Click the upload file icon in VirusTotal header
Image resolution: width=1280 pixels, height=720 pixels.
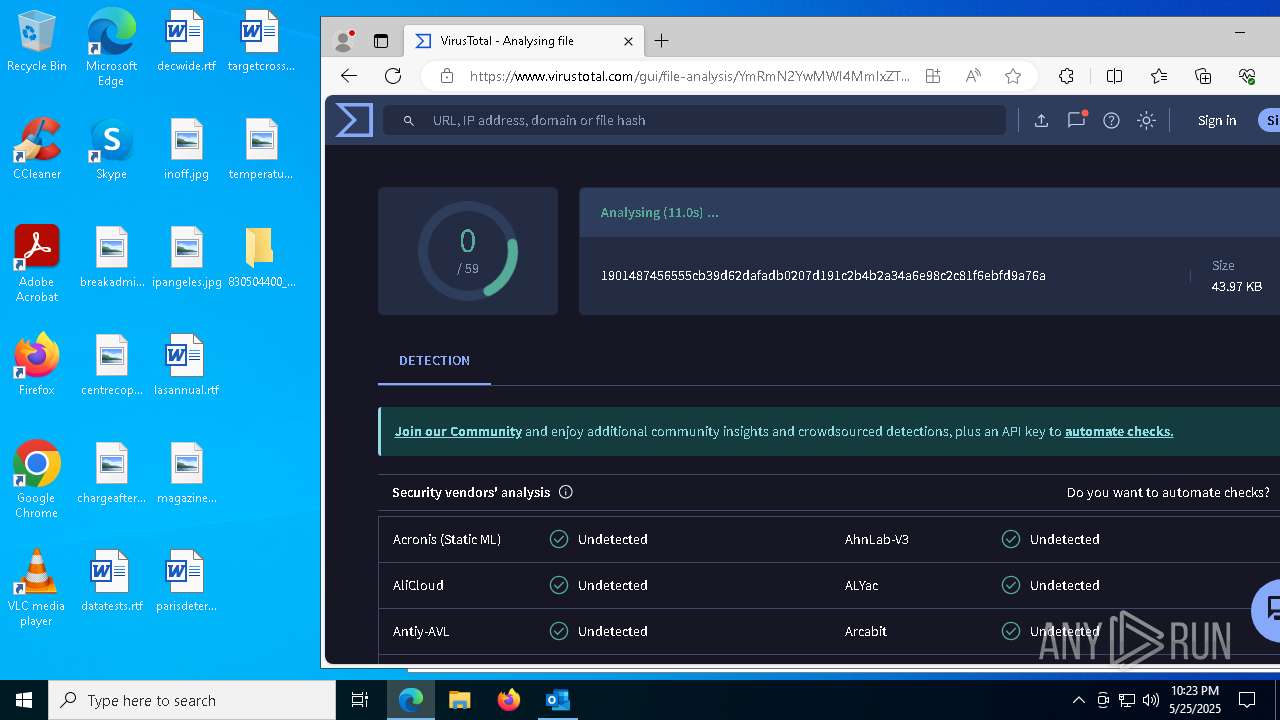point(1041,120)
